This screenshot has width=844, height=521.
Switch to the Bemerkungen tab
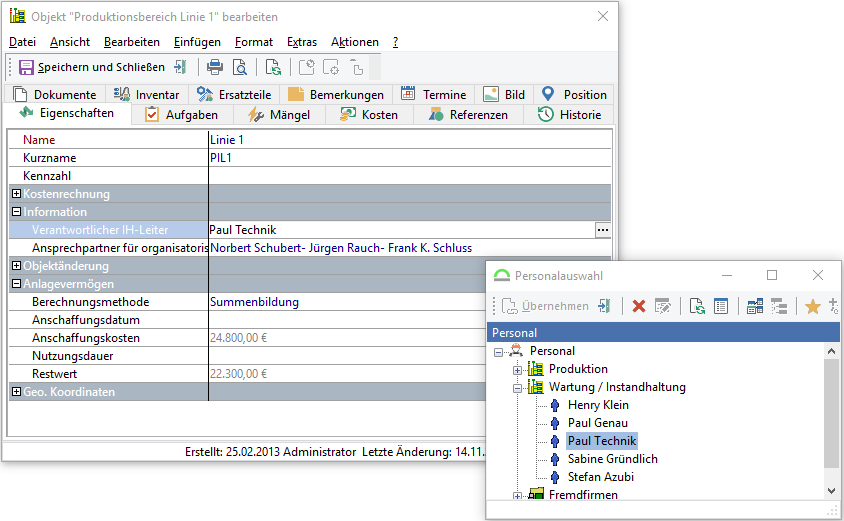[x=336, y=94]
